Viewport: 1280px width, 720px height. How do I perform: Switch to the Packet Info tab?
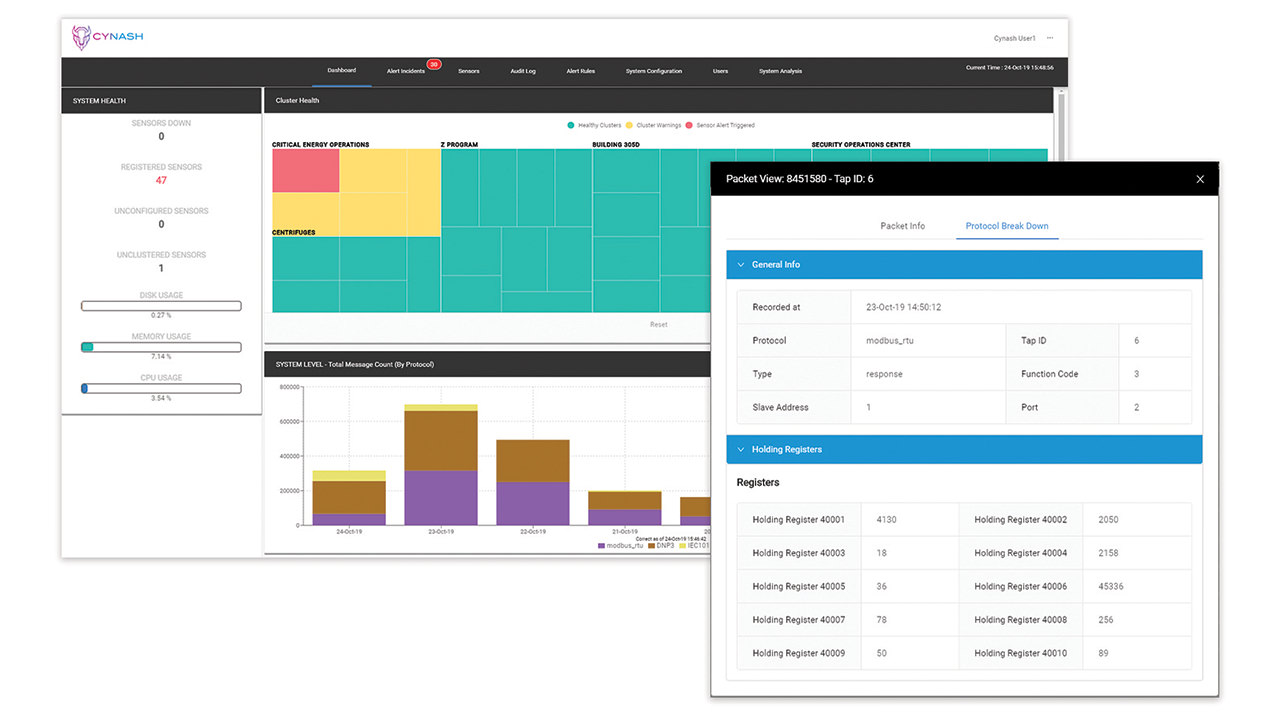point(902,226)
